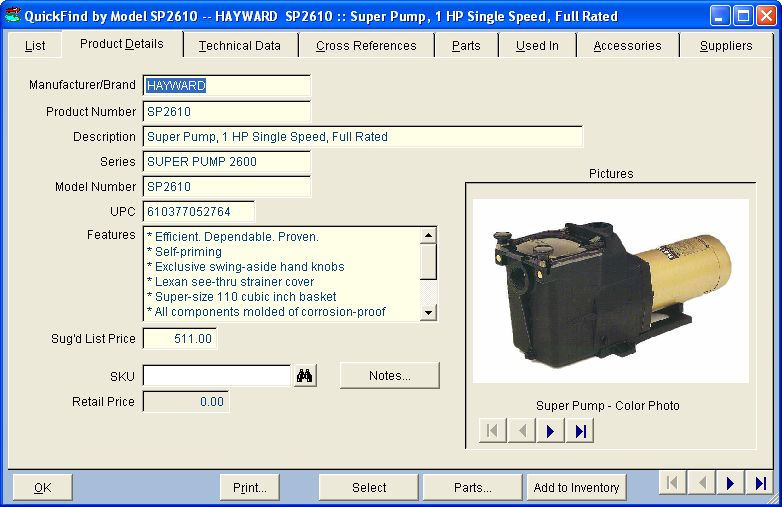Click the Retail Price field
The height and width of the screenshot is (507, 782).
[x=186, y=402]
